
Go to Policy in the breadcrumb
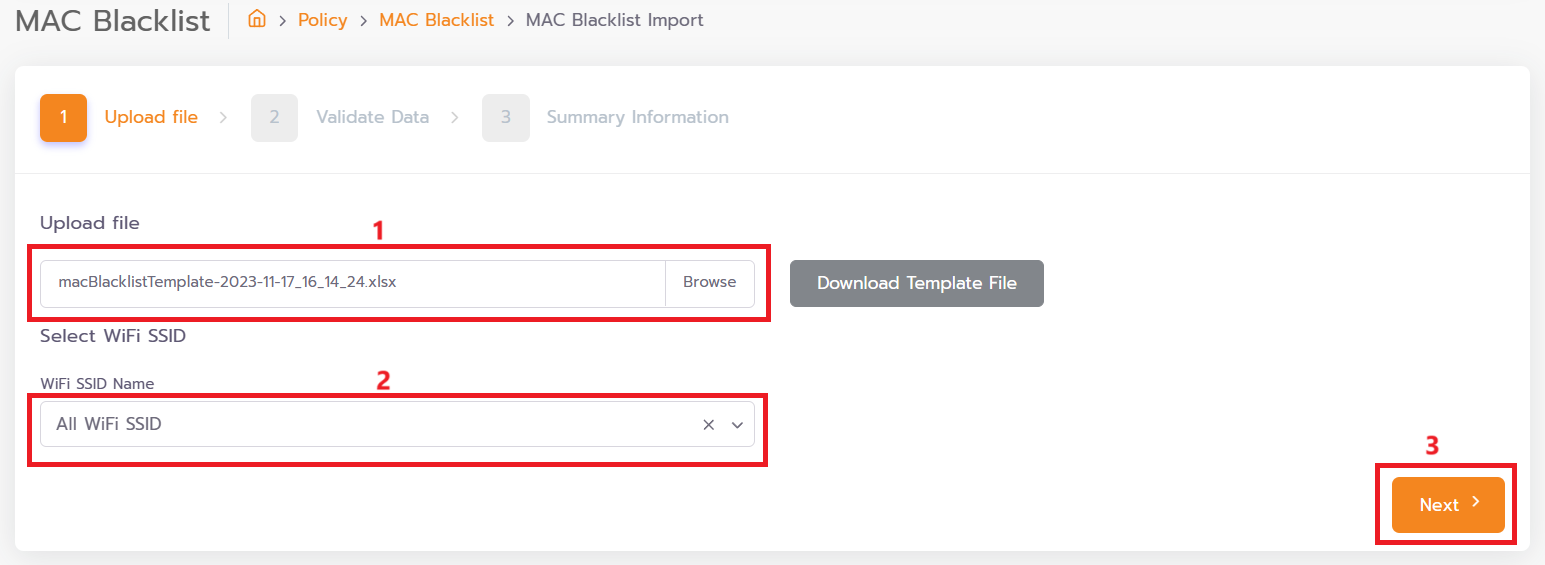tap(322, 20)
